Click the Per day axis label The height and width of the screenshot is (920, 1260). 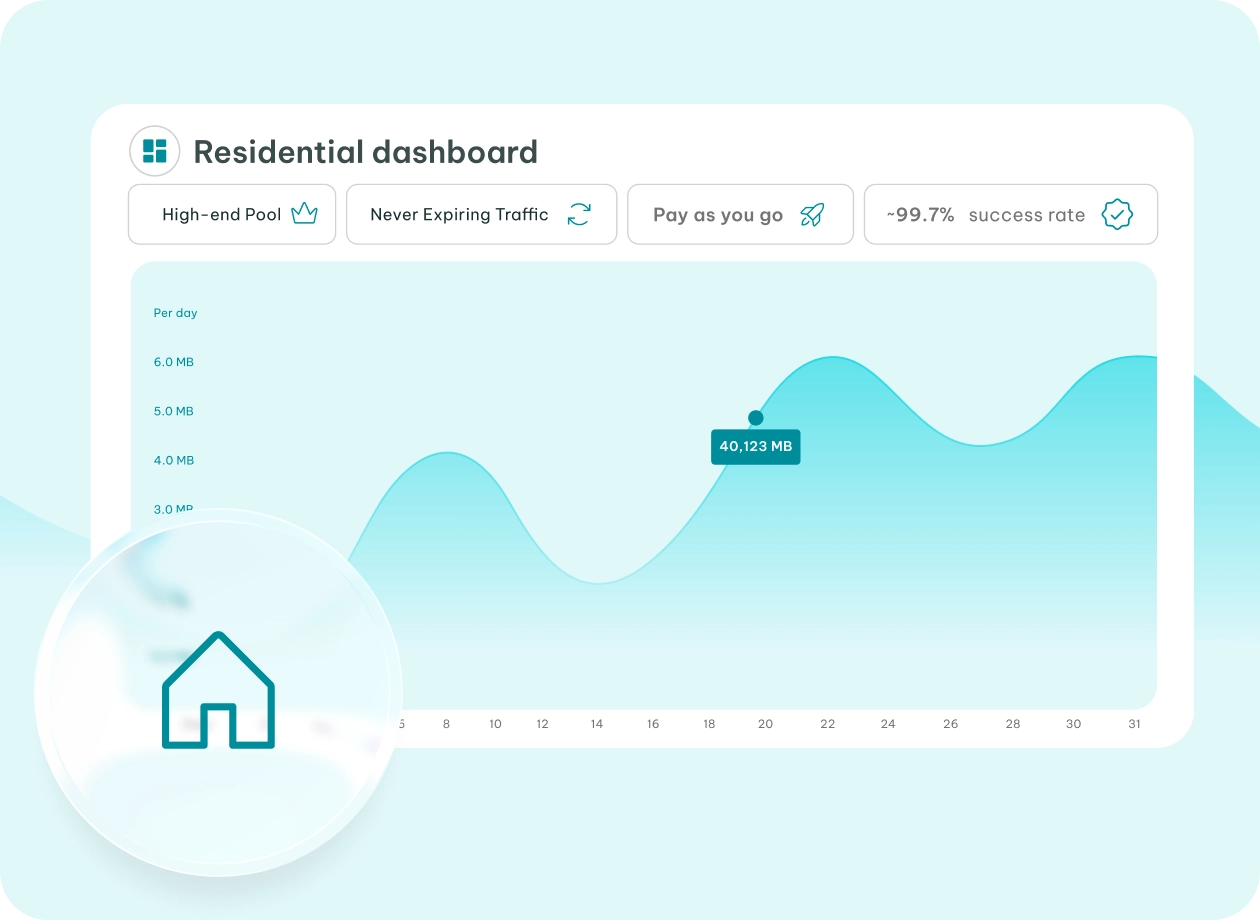coord(175,313)
